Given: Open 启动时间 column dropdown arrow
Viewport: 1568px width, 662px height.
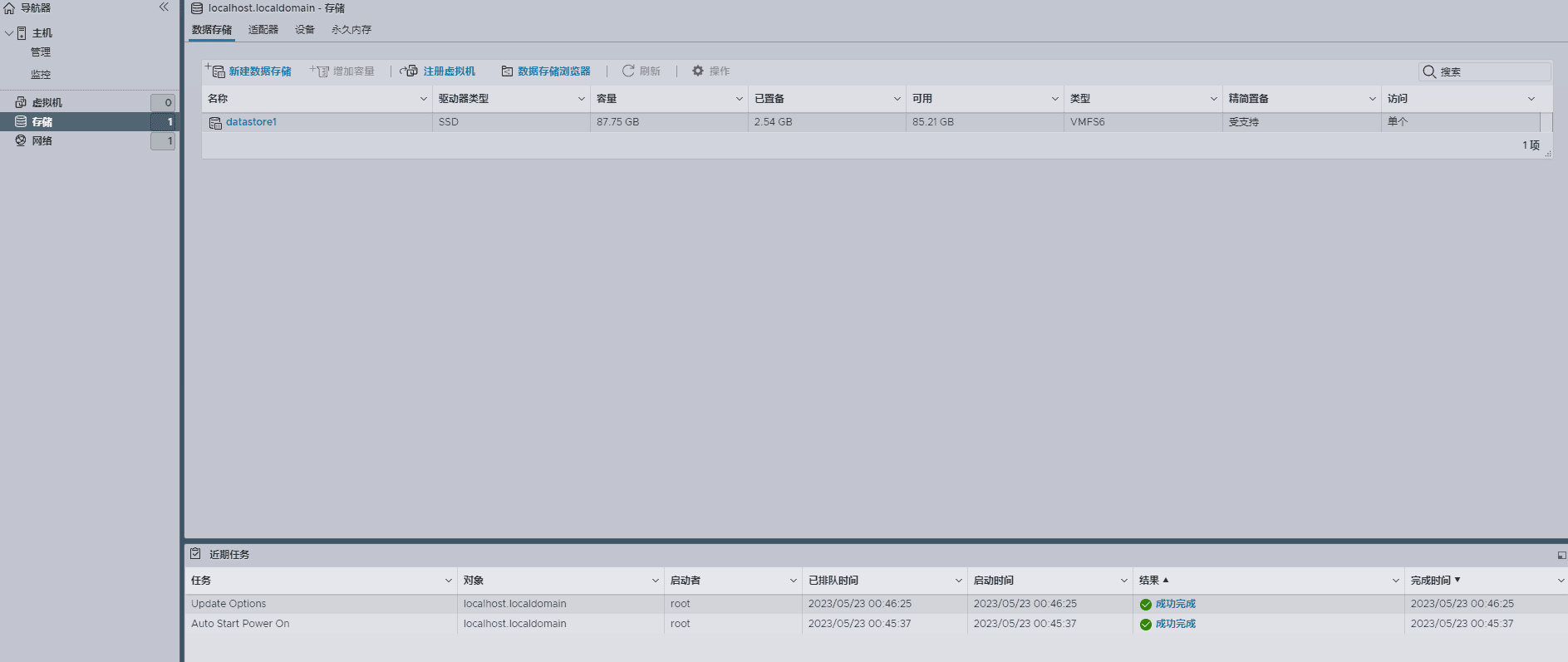Looking at the screenshot, I should [x=1124, y=581].
